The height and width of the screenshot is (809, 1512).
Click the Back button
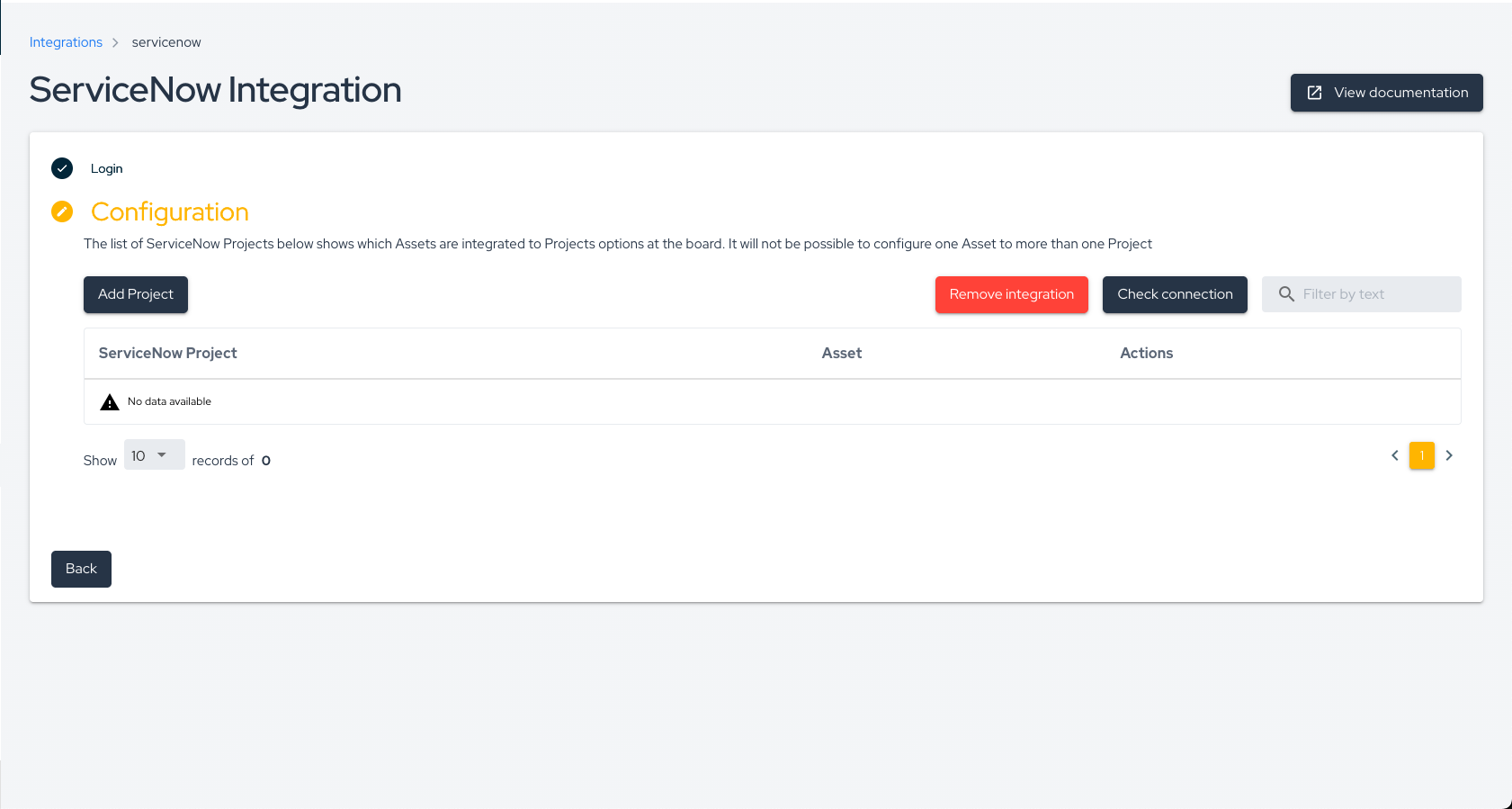pyautogui.click(x=81, y=569)
